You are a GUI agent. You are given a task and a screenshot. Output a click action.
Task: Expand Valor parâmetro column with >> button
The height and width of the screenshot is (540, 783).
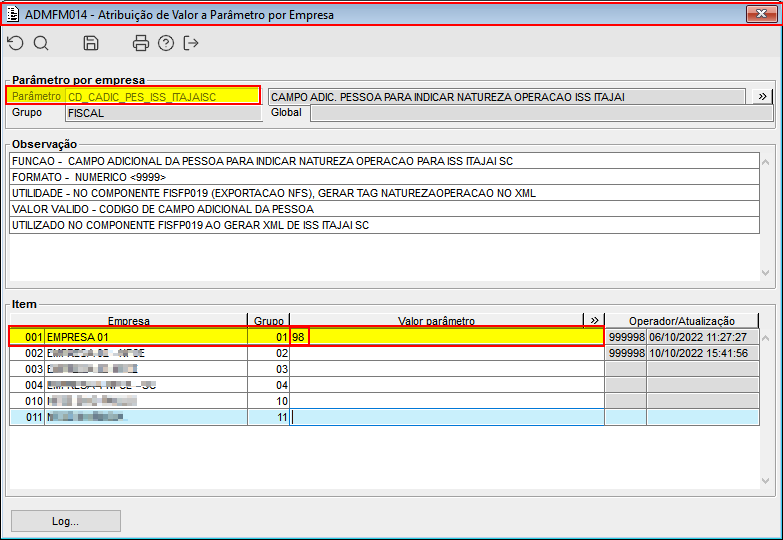(594, 320)
